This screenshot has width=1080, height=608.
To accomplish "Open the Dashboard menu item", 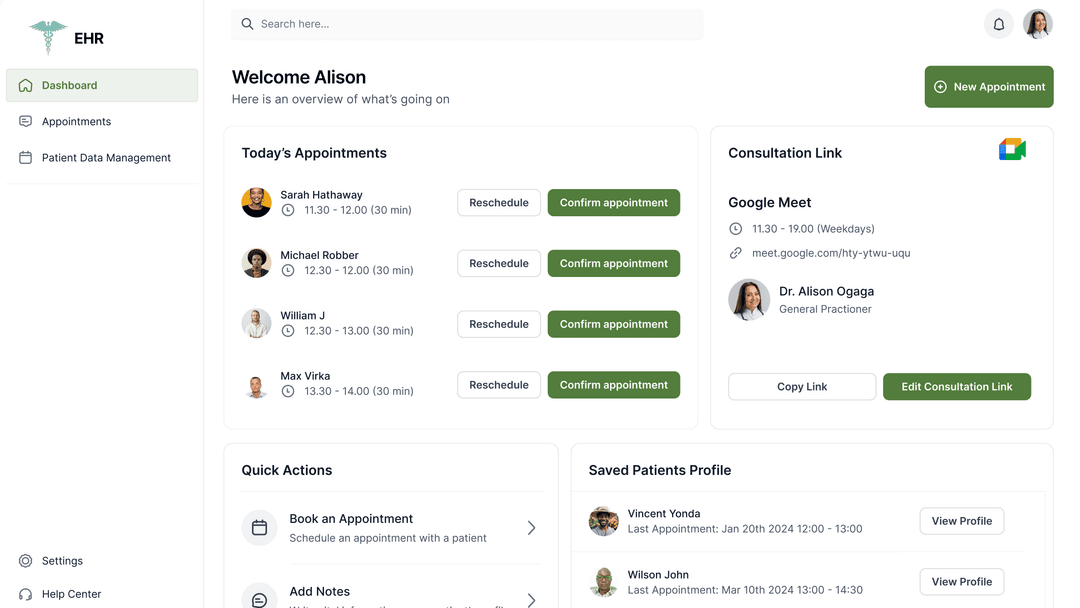I will [x=102, y=86].
